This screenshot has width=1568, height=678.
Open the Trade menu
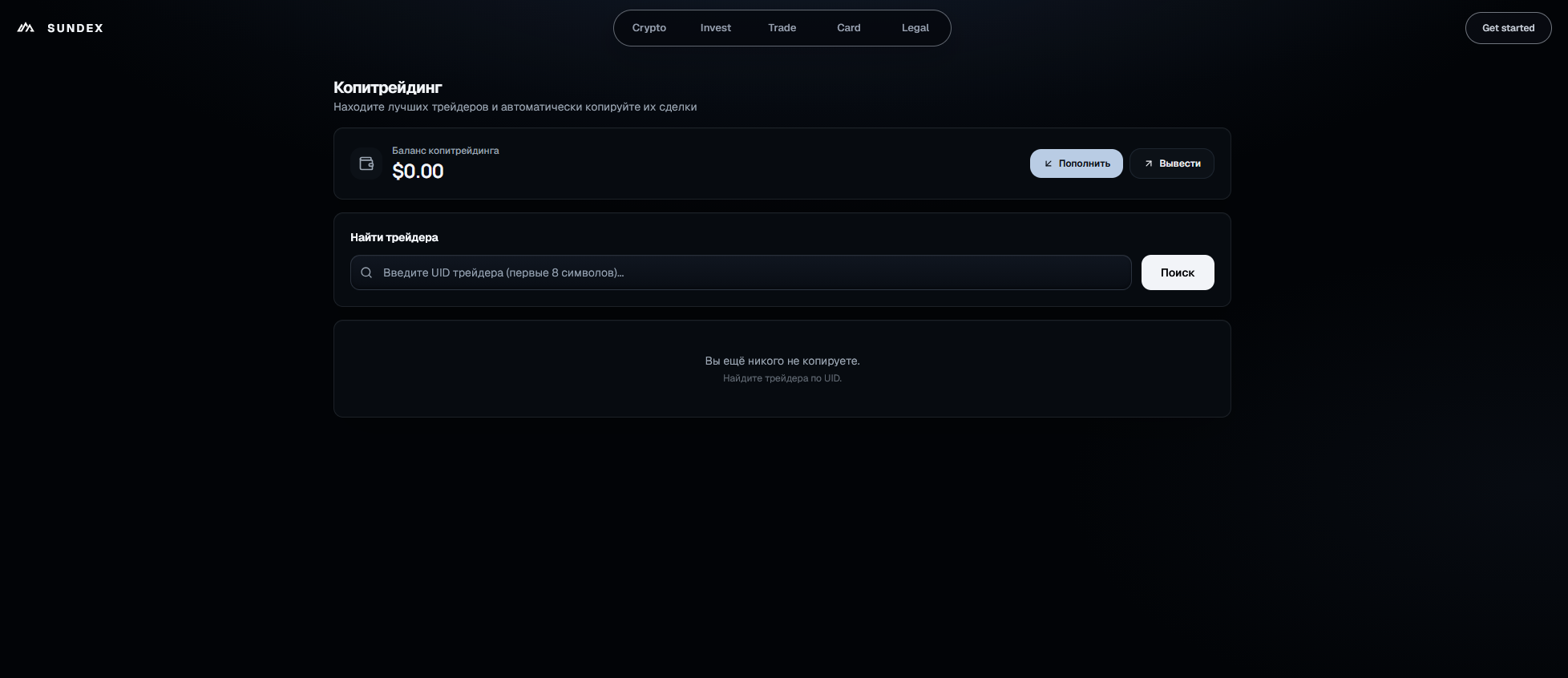point(782,28)
